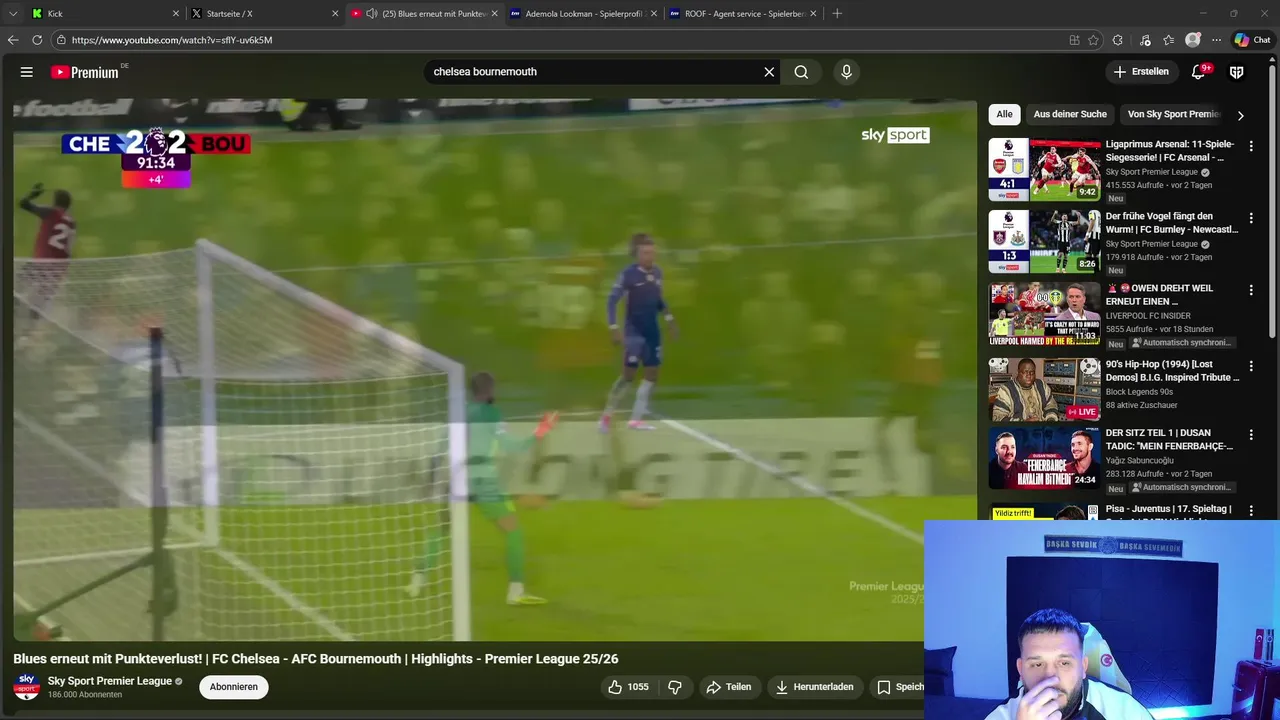Dislike the video with thumbs down
The height and width of the screenshot is (720, 1280).
(x=675, y=687)
